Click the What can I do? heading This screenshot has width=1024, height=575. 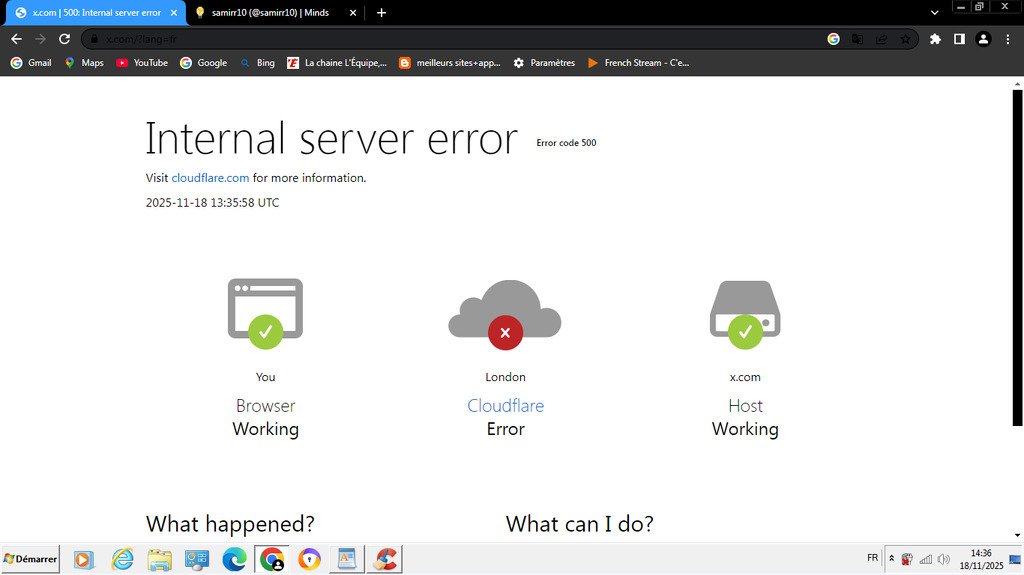coord(579,524)
